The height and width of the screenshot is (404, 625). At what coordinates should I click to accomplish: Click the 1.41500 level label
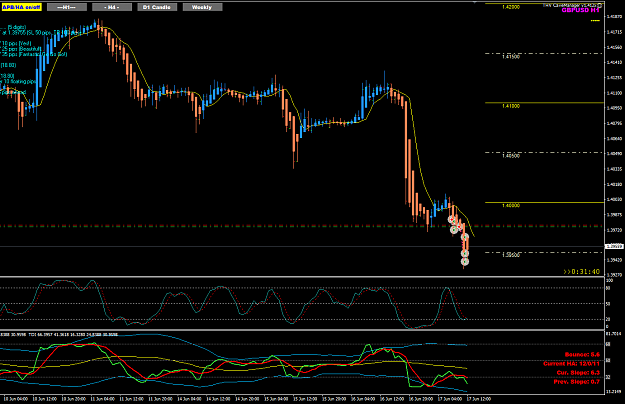coord(511,57)
